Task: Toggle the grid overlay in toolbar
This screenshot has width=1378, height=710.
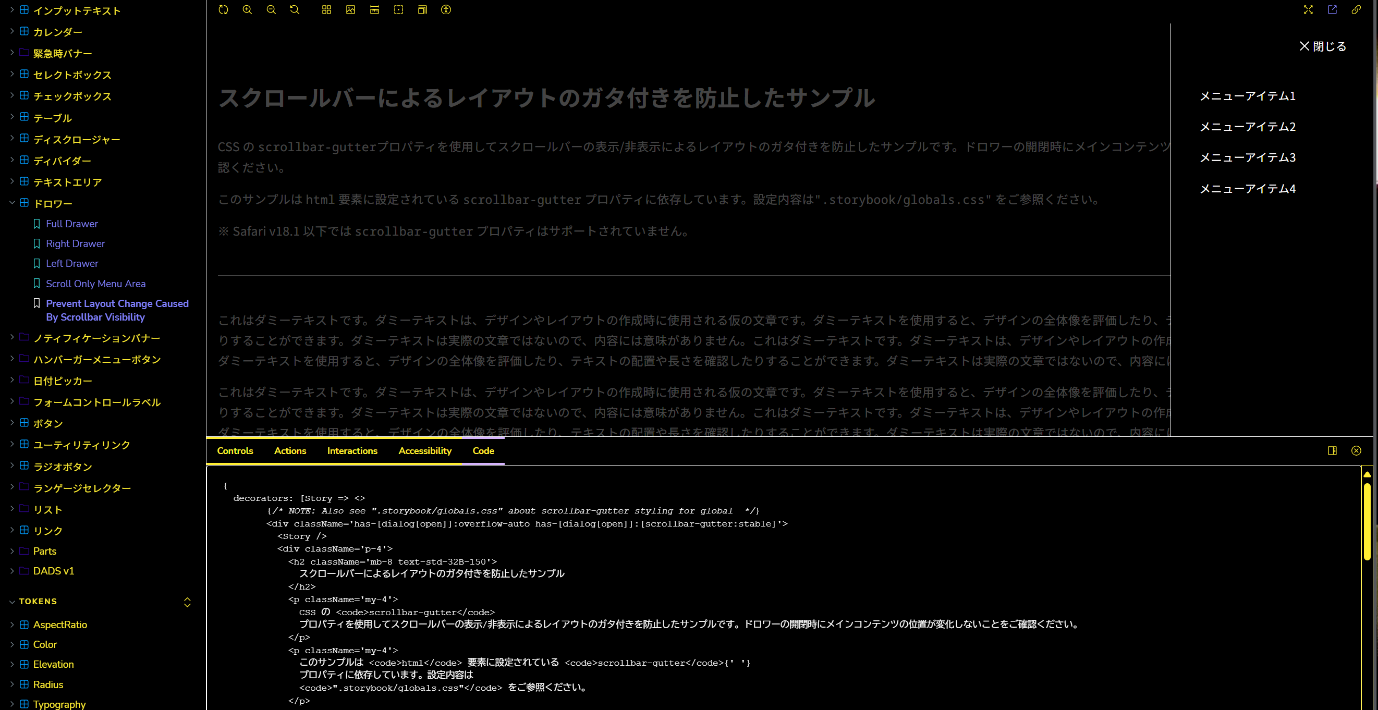Action: click(326, 10)
